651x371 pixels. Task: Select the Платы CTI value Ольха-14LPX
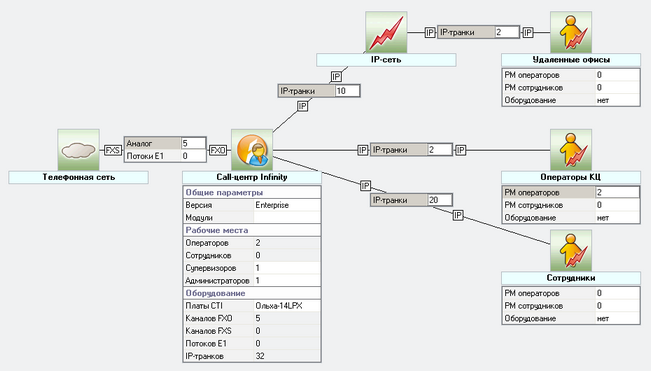coord(286,306)
